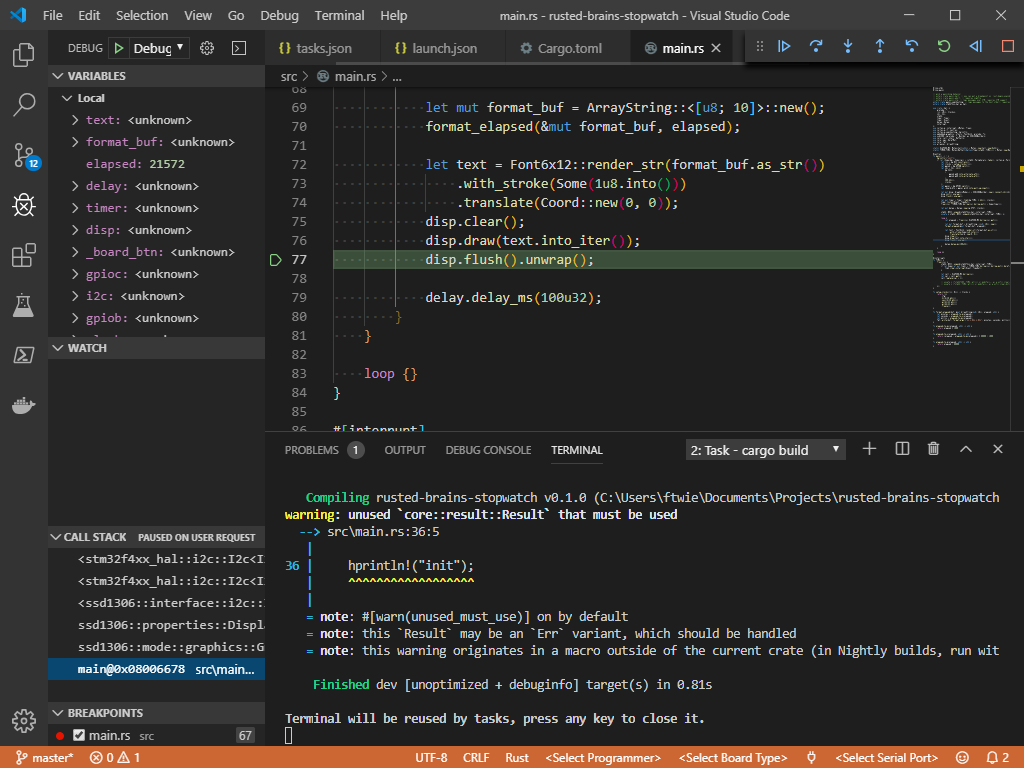Image resolution: width=1024 pixels, height=768 pixels.
Task: Open the terminal selector dropdown
Action: pyautogui.click(x=766, y=450)
